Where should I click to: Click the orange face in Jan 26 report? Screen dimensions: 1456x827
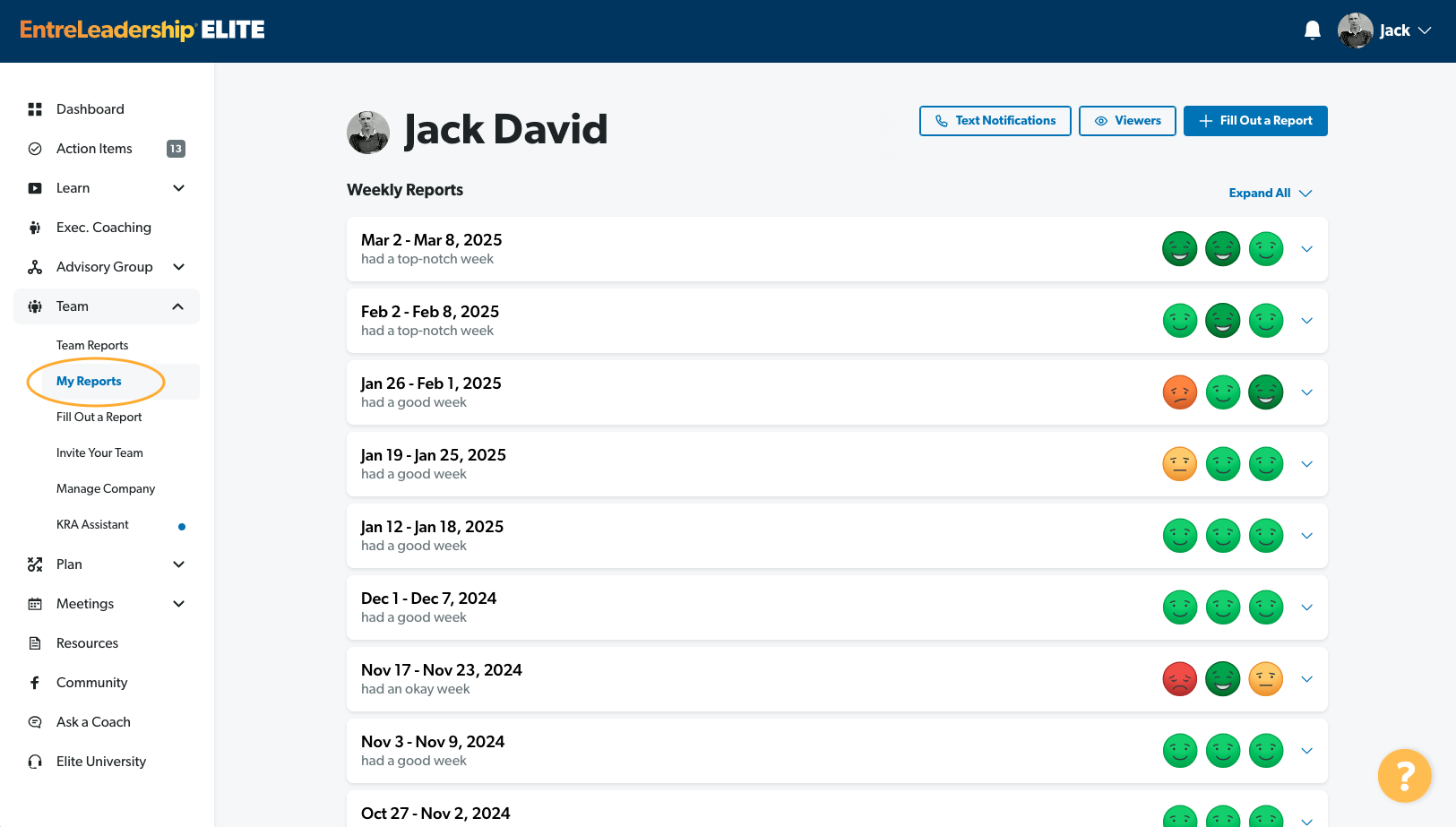coord(1179,392)
